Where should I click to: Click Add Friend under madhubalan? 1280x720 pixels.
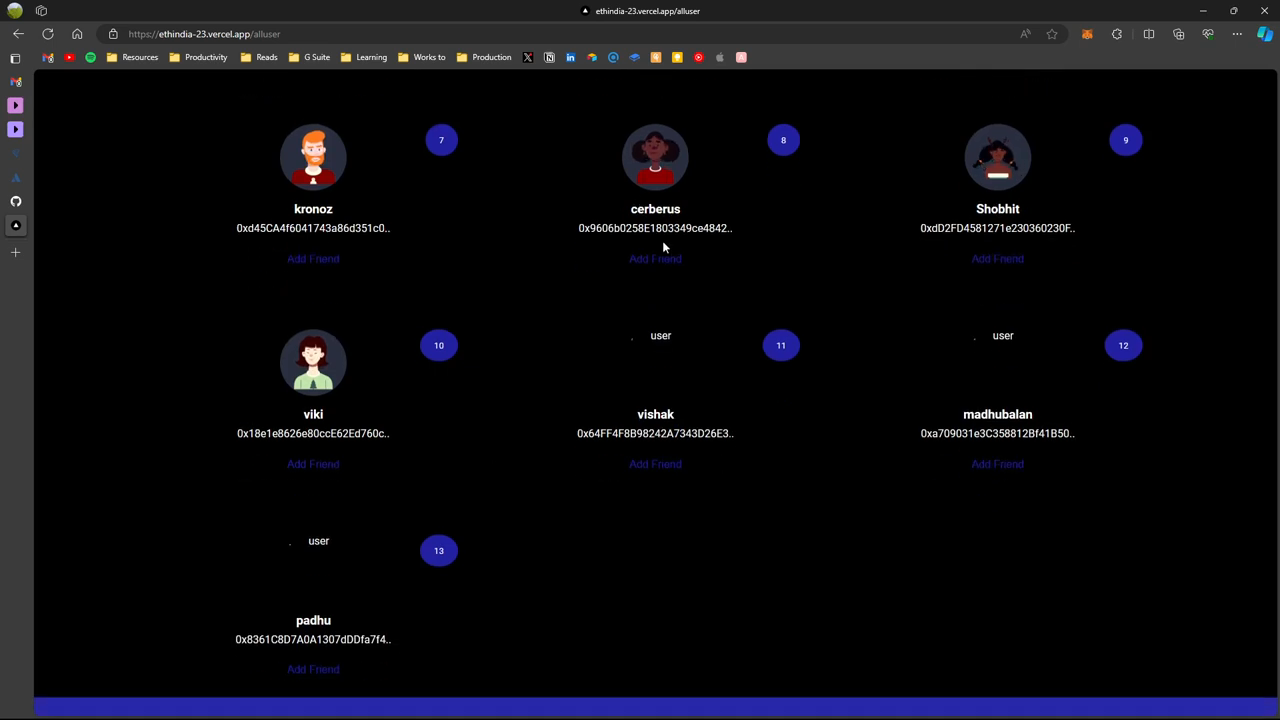click(x=997, y=464)
